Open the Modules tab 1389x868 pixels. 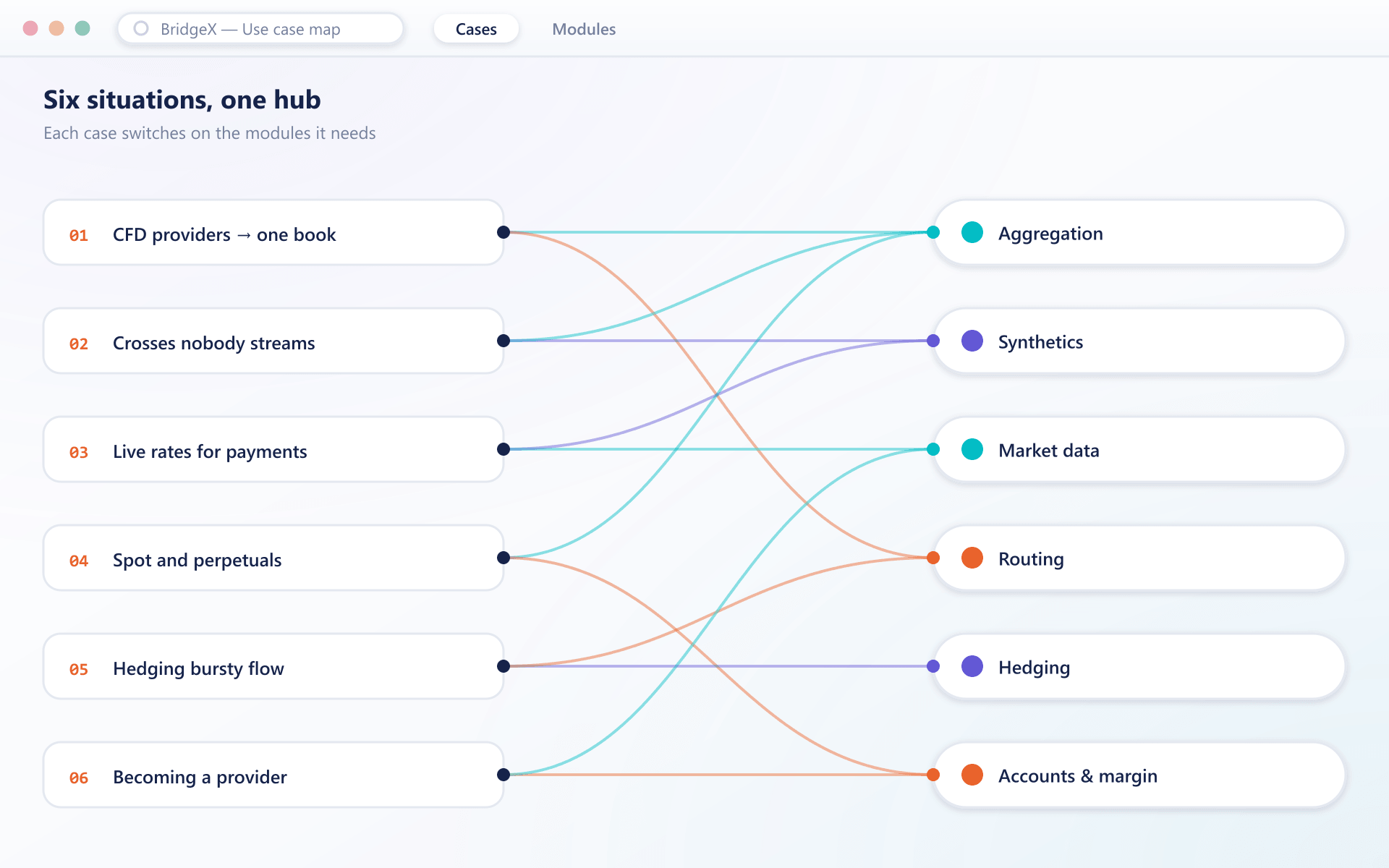[x=584, y=29]
